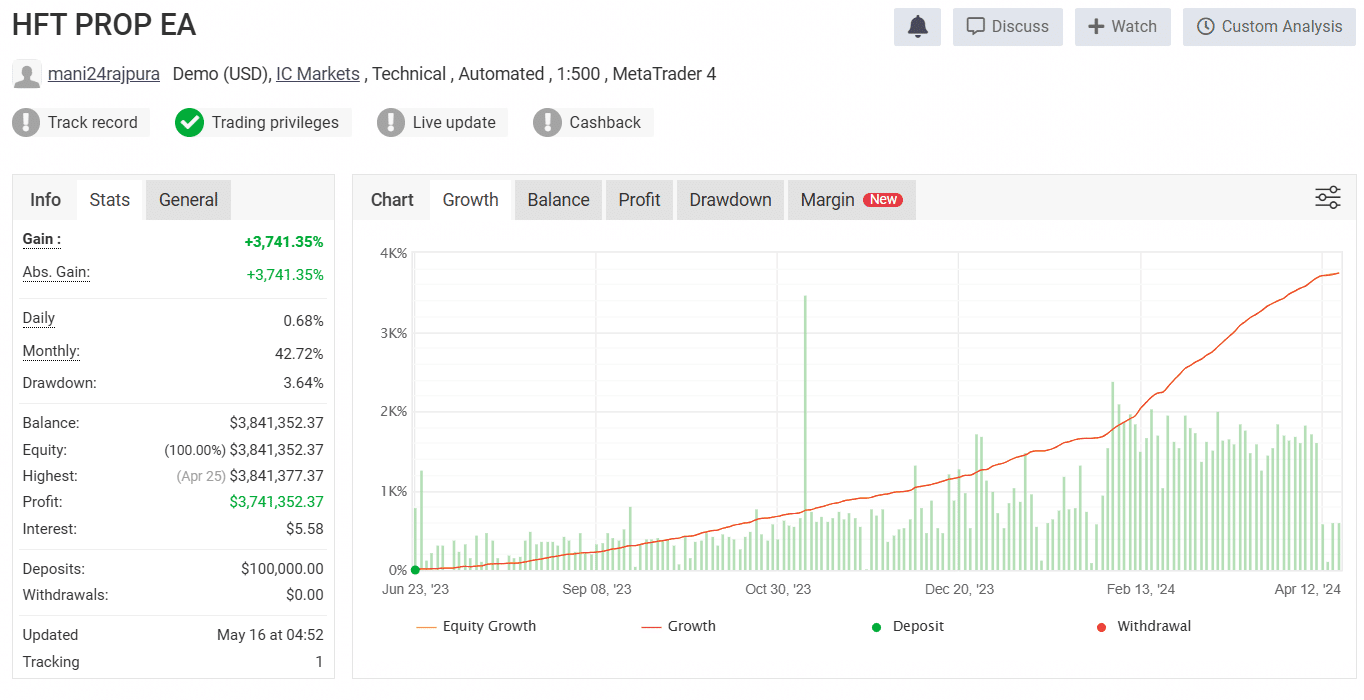Click the Live update warning icon
This screenshot has width=1364, height=700.
click(391, 123)
